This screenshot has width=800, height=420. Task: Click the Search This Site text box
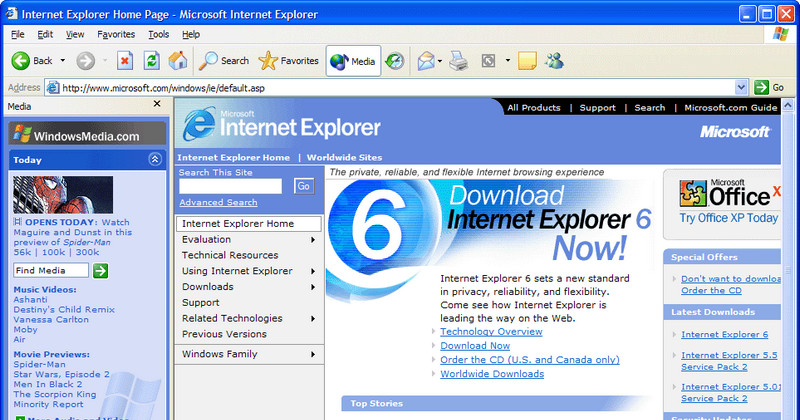click(x=230, y=186)
